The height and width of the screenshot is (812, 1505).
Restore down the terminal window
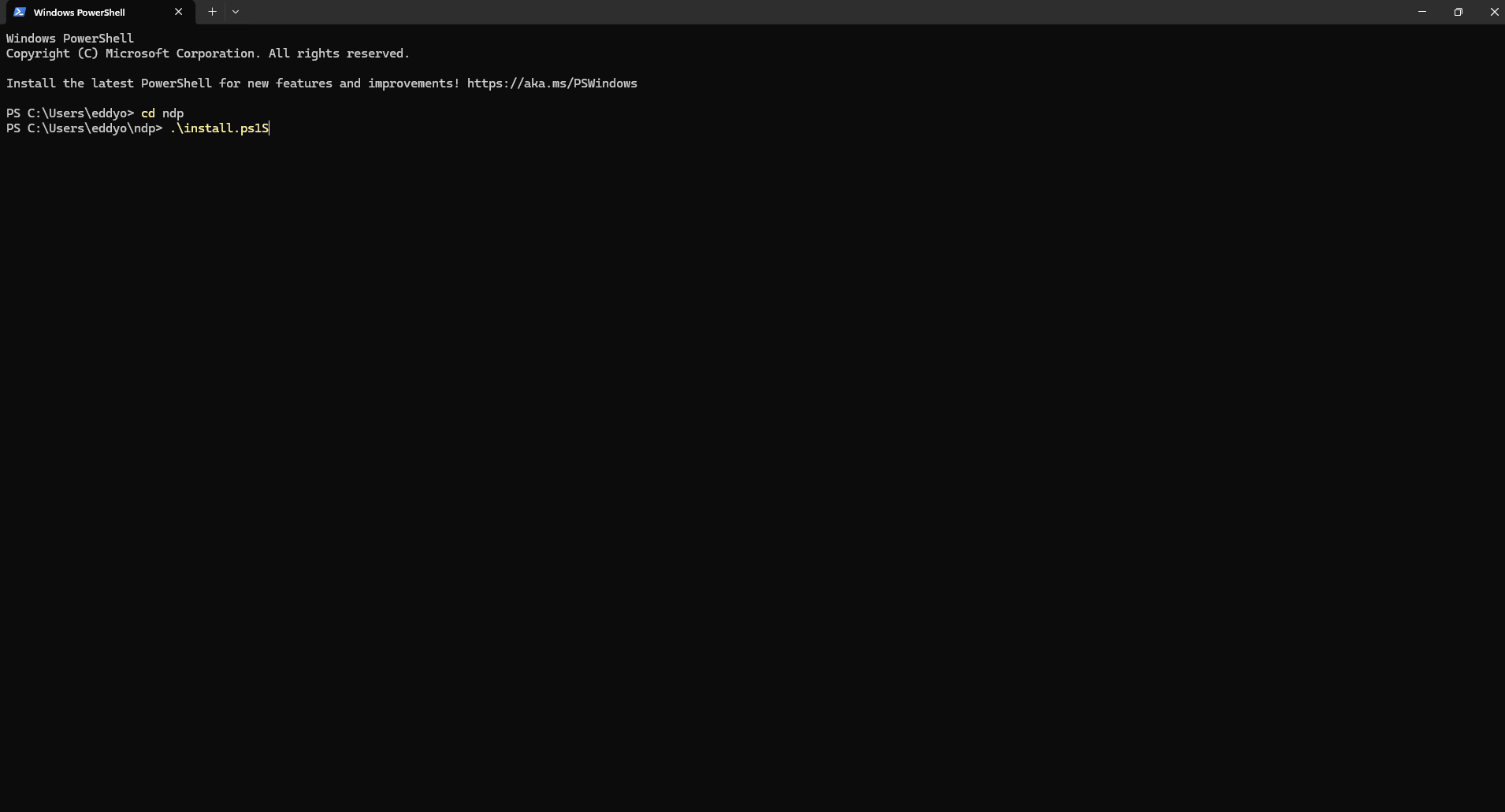pyautogui.click(x=1458, y=12)
